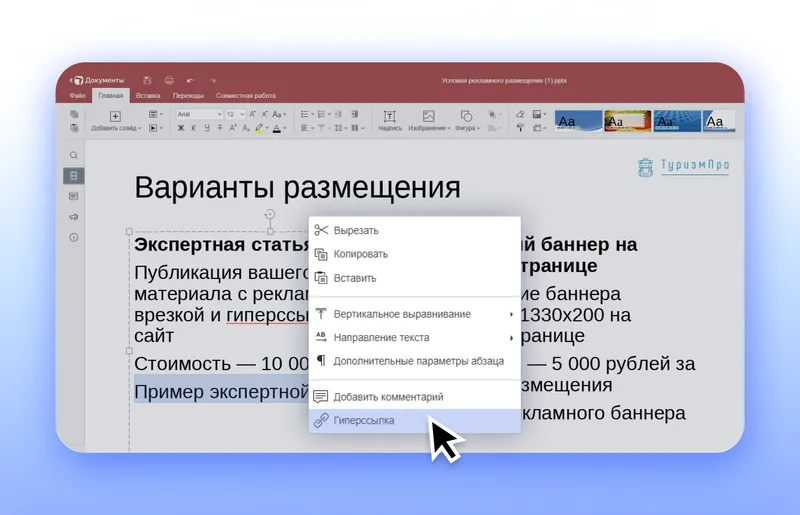Toggle underline Ч formatting
The image size is (800, 515).
[207, 128]
